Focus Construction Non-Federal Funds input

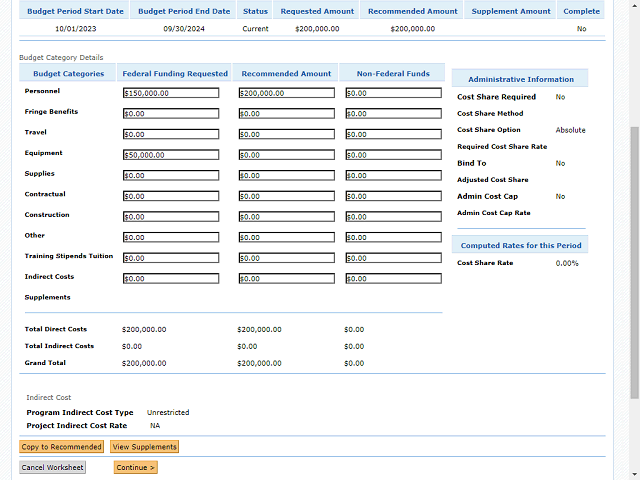coord(393,217)
